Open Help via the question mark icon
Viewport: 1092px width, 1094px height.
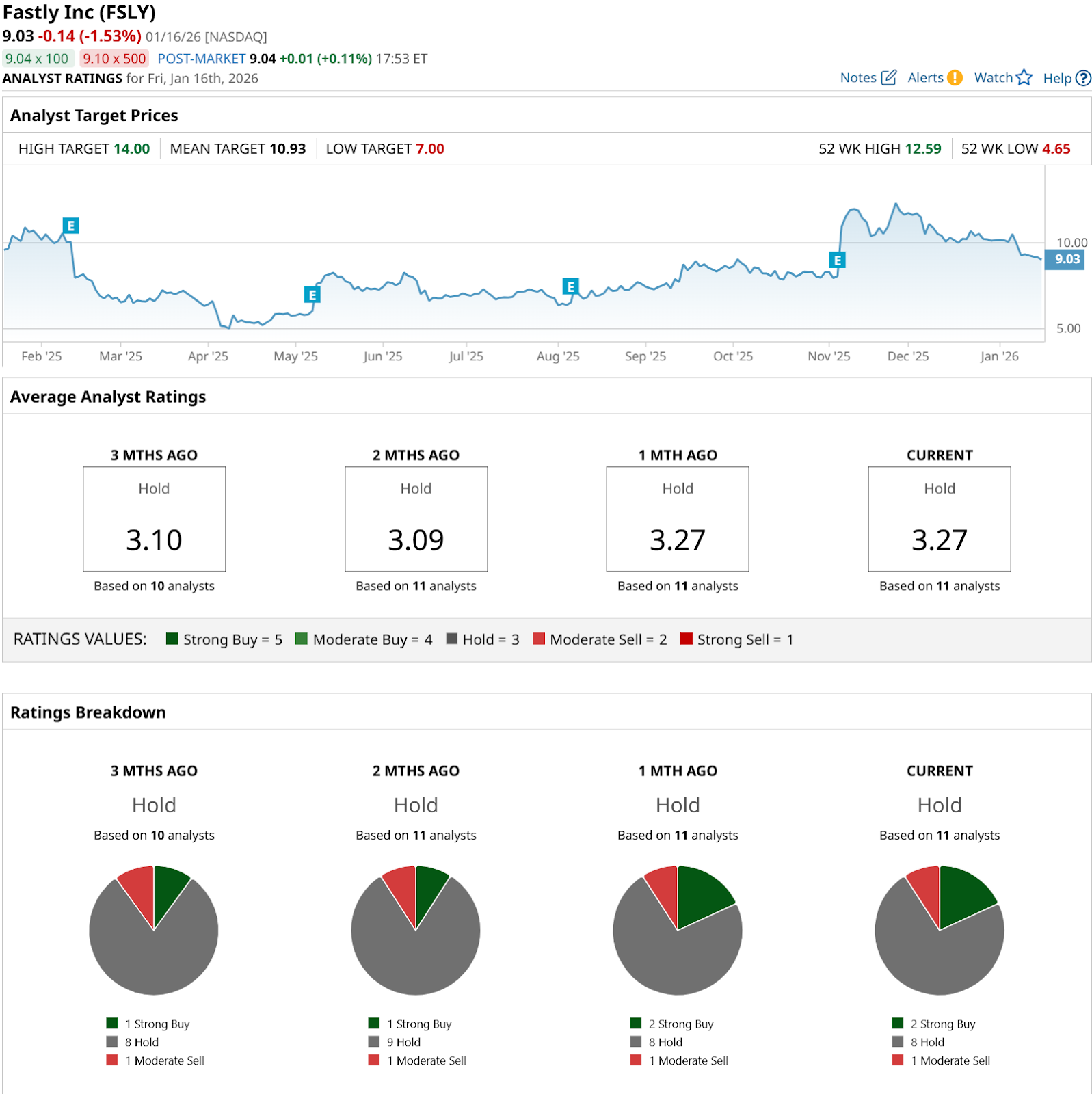tap(1083, 78)
